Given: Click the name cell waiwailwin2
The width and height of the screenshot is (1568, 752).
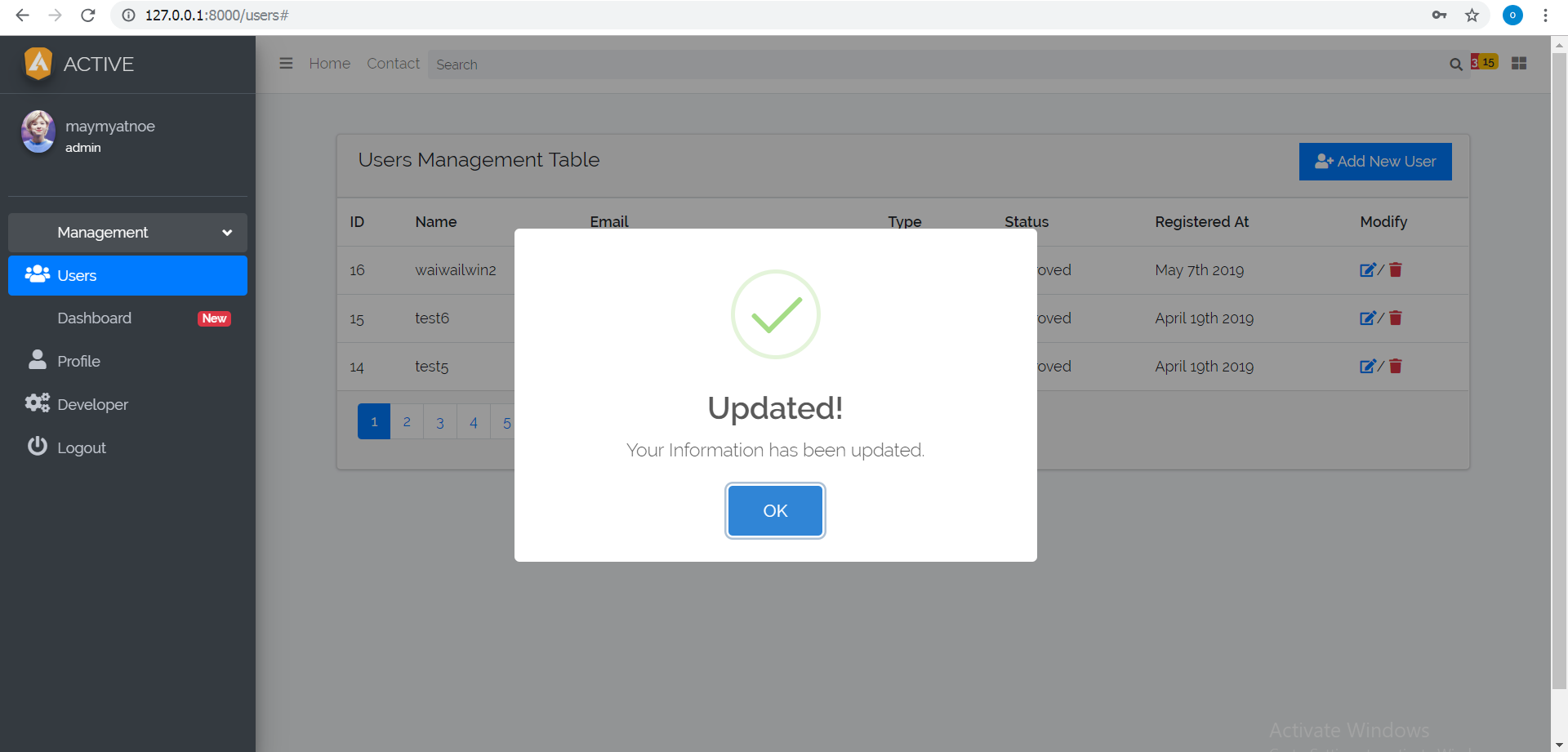Looking at the screenshot, I should click(x=456, y=270).
